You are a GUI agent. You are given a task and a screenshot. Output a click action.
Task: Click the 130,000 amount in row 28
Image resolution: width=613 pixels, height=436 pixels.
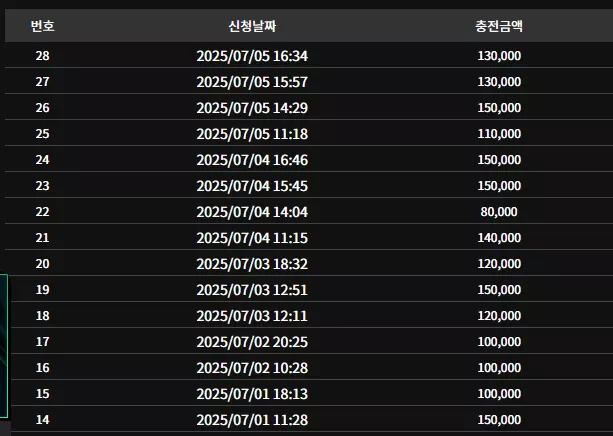pyautogui.click(x=499, y=56)
